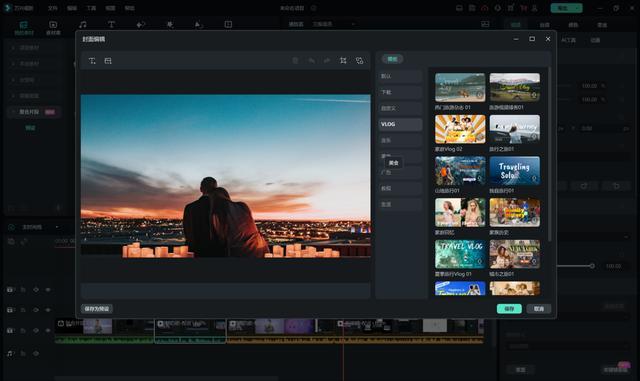Open the File menu (文件)

(x=53, y=8)
